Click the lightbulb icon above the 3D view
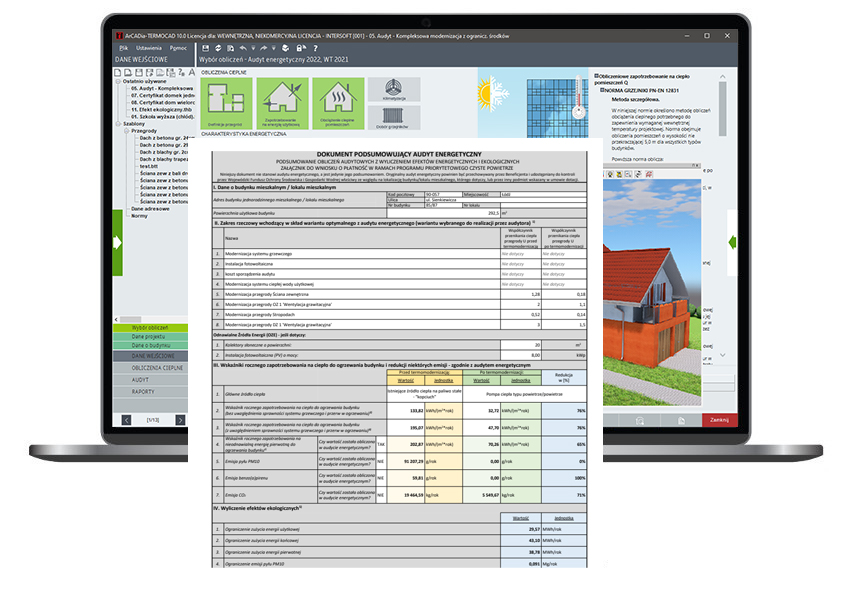 [x=610, y=174]
